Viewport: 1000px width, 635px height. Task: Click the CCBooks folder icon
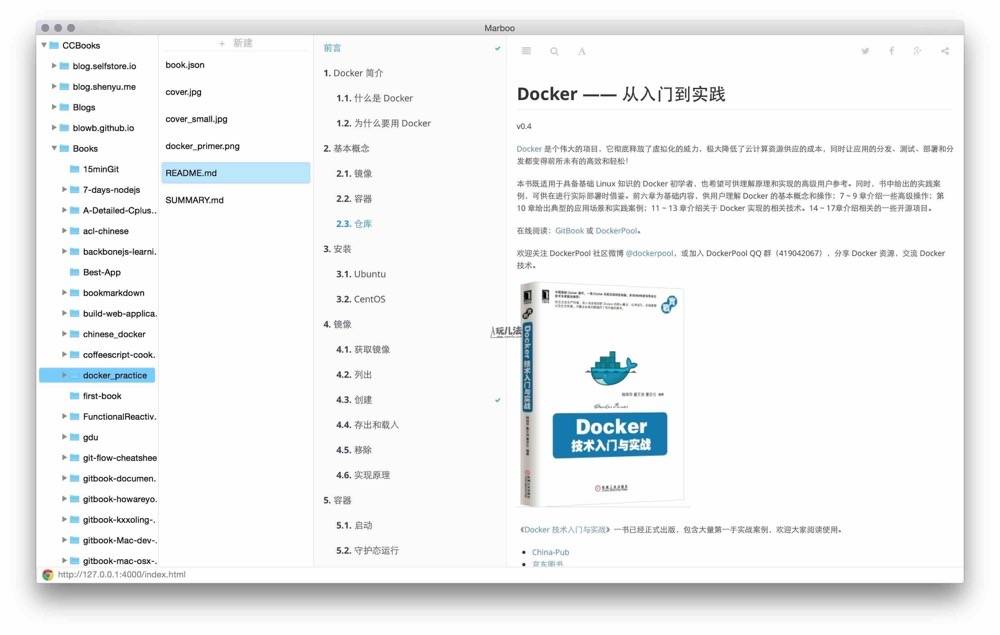click(54, 45)
